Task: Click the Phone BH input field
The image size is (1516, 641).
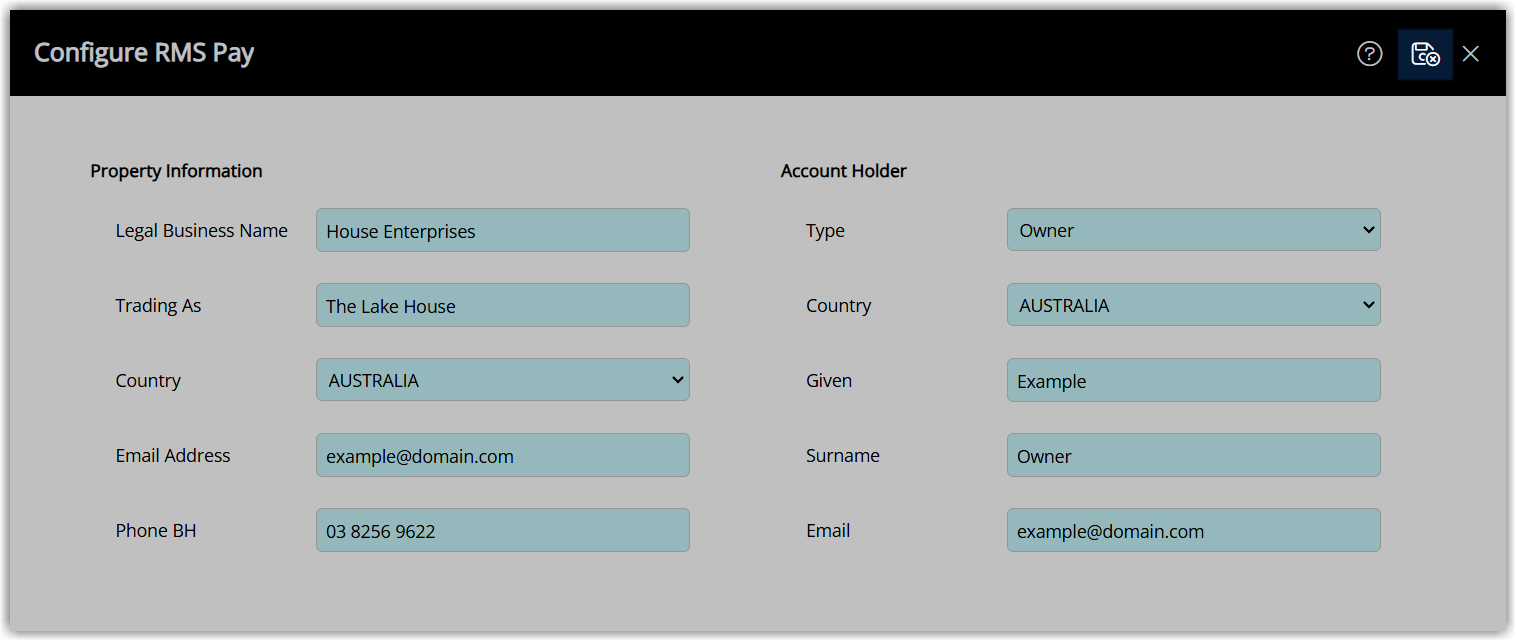Action: [503, 530]
